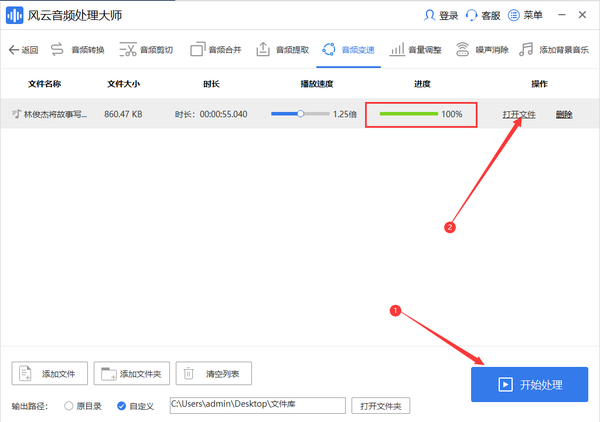The image size is (600, 422).
Task: Switch to the 音频转换 tab
Action: 77,50
